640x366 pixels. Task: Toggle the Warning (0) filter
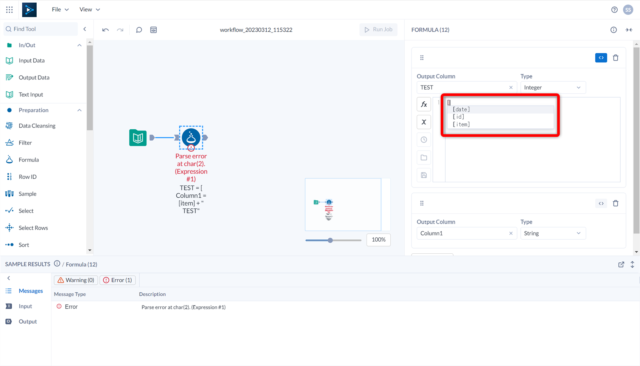click(76, 280)
